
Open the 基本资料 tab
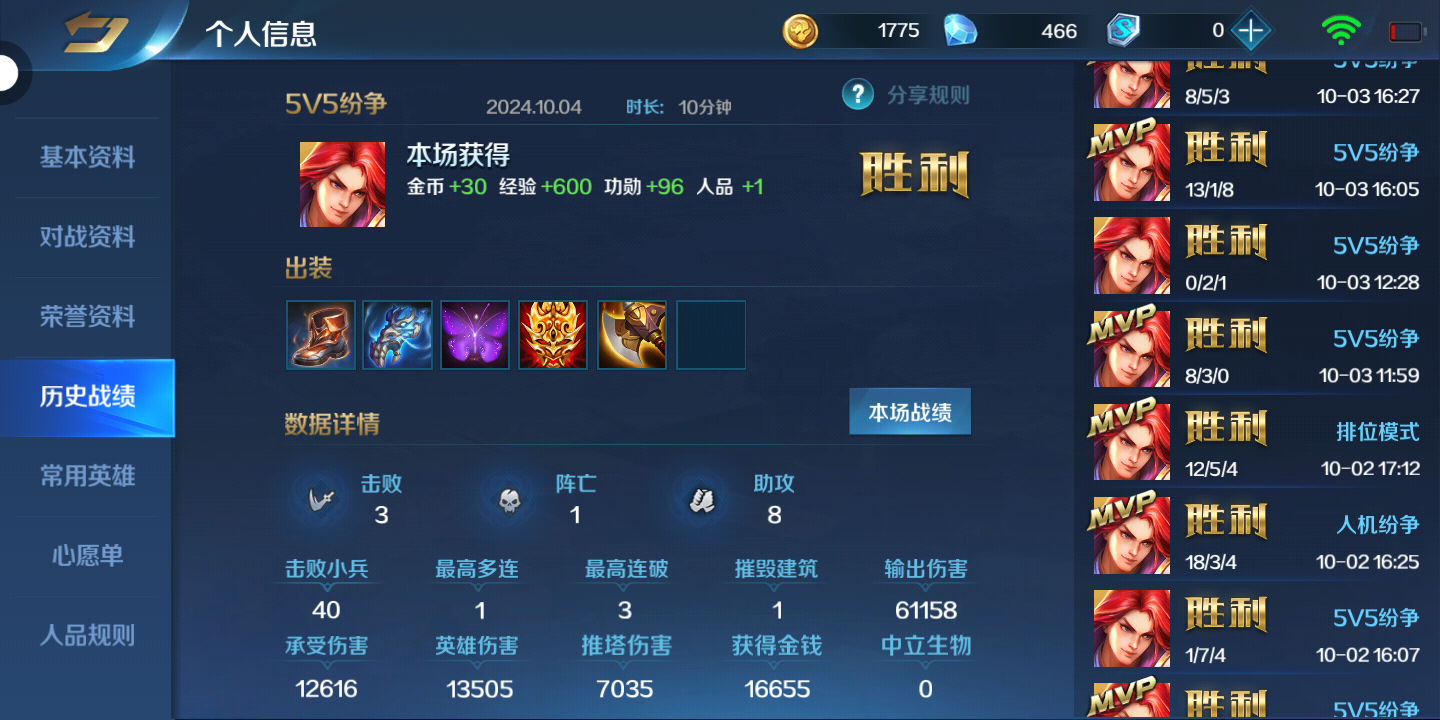87,157
